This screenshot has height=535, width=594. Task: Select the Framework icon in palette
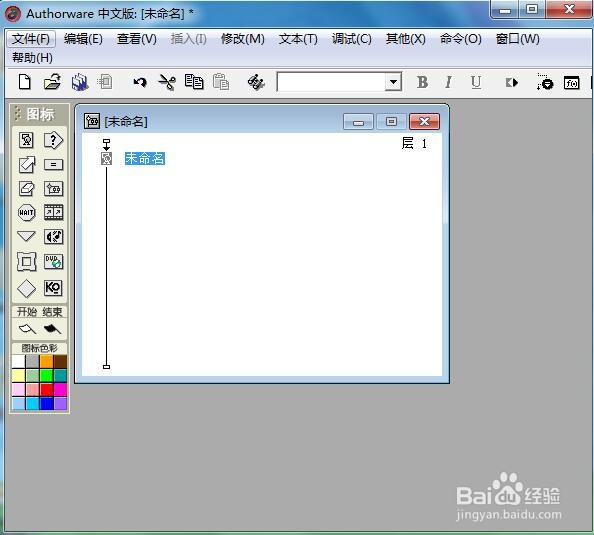pos(27,261)
